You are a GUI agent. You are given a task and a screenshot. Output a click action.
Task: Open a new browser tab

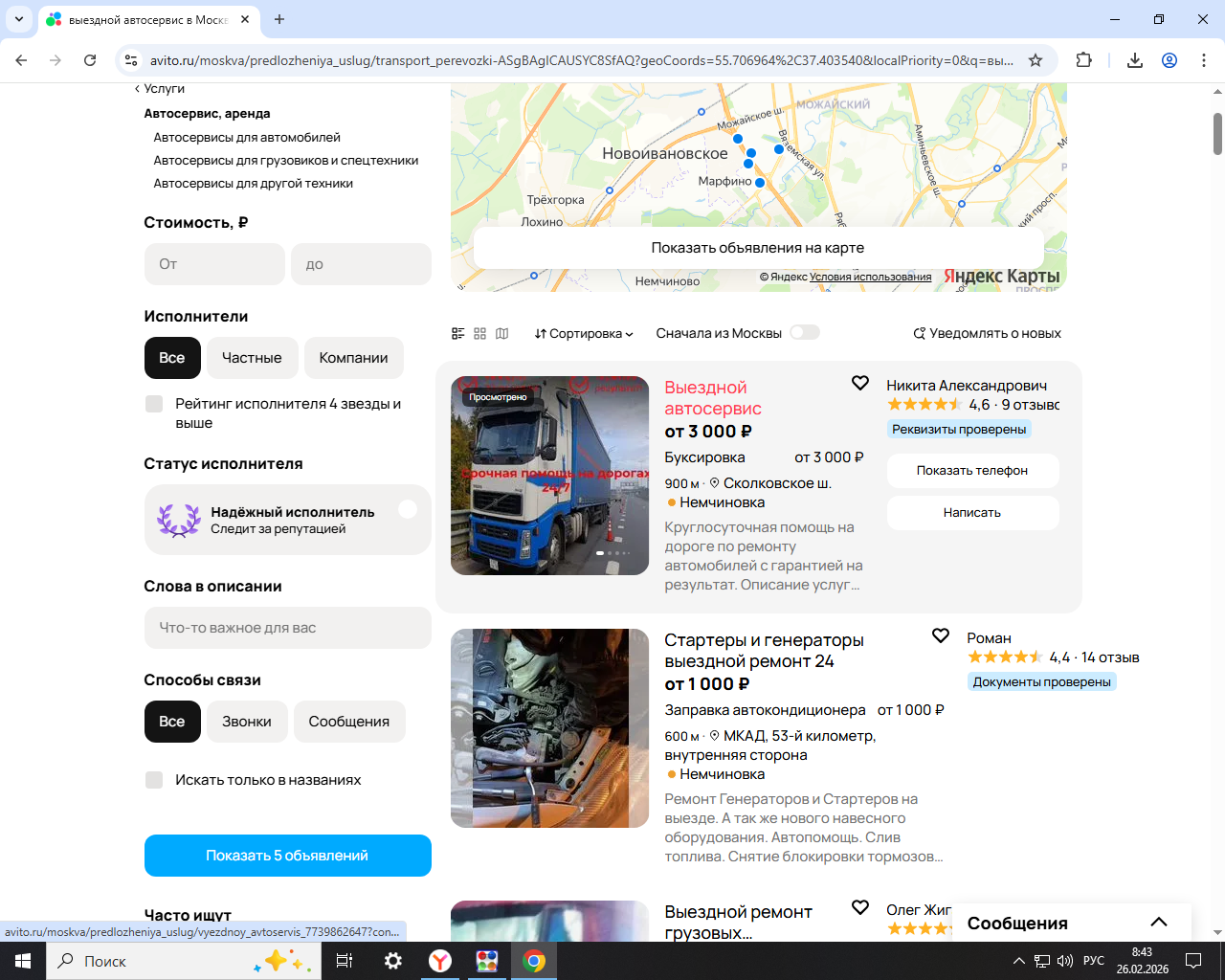pos(279,19)
